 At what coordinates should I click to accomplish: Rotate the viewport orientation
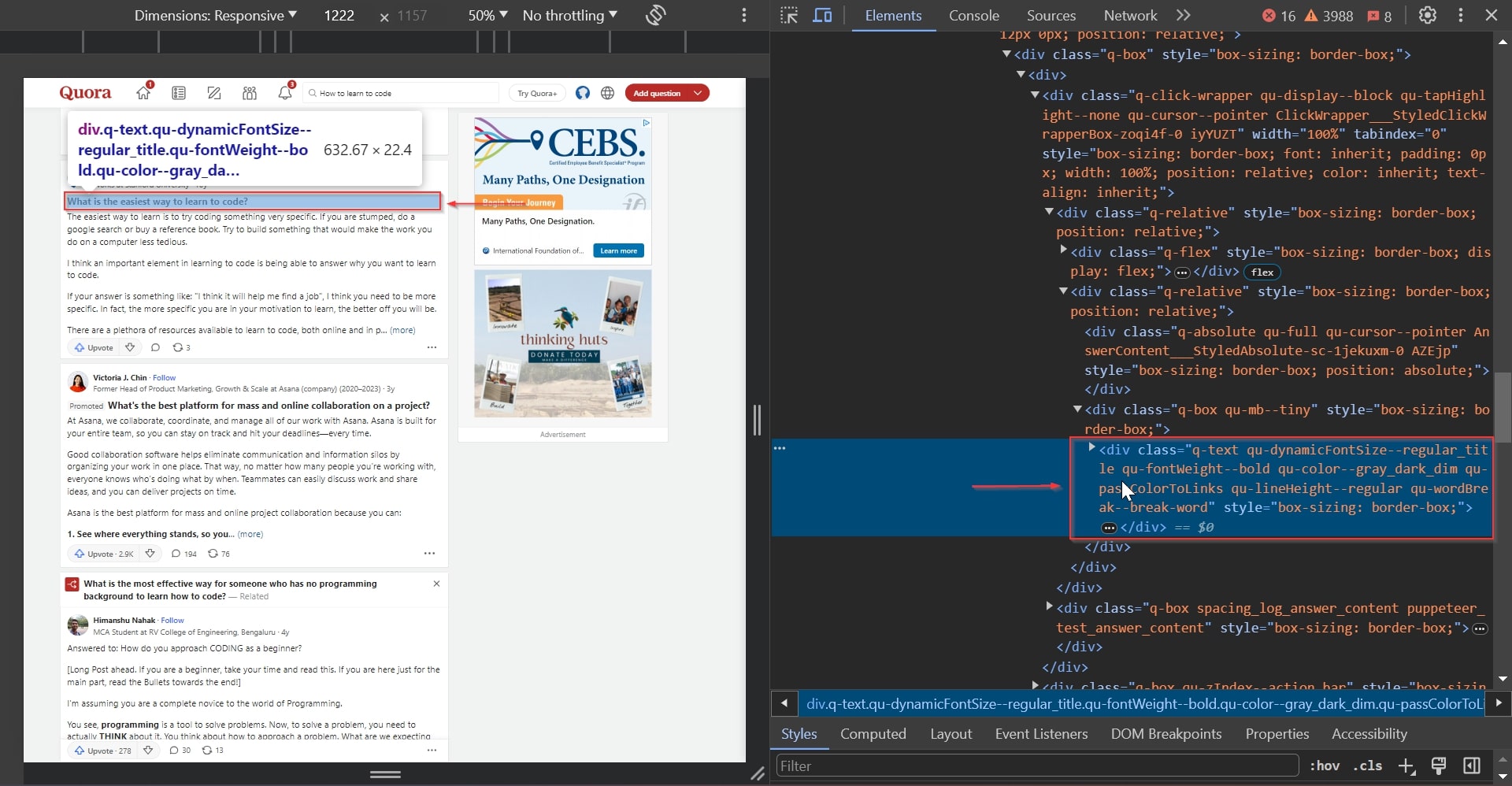tap(655, 15)
